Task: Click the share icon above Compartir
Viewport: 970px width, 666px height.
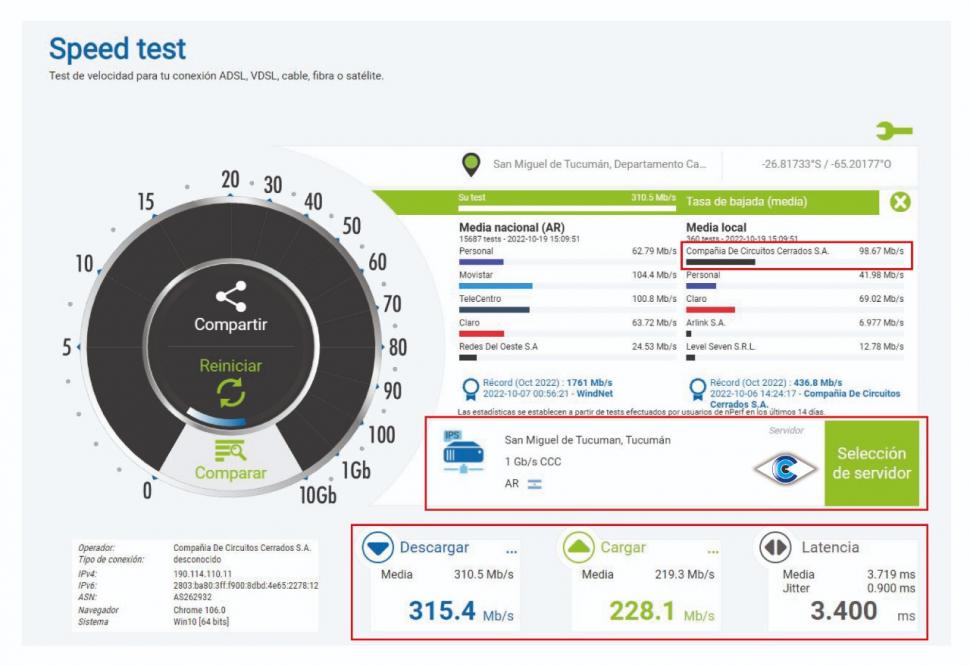Action: point(232,295)
